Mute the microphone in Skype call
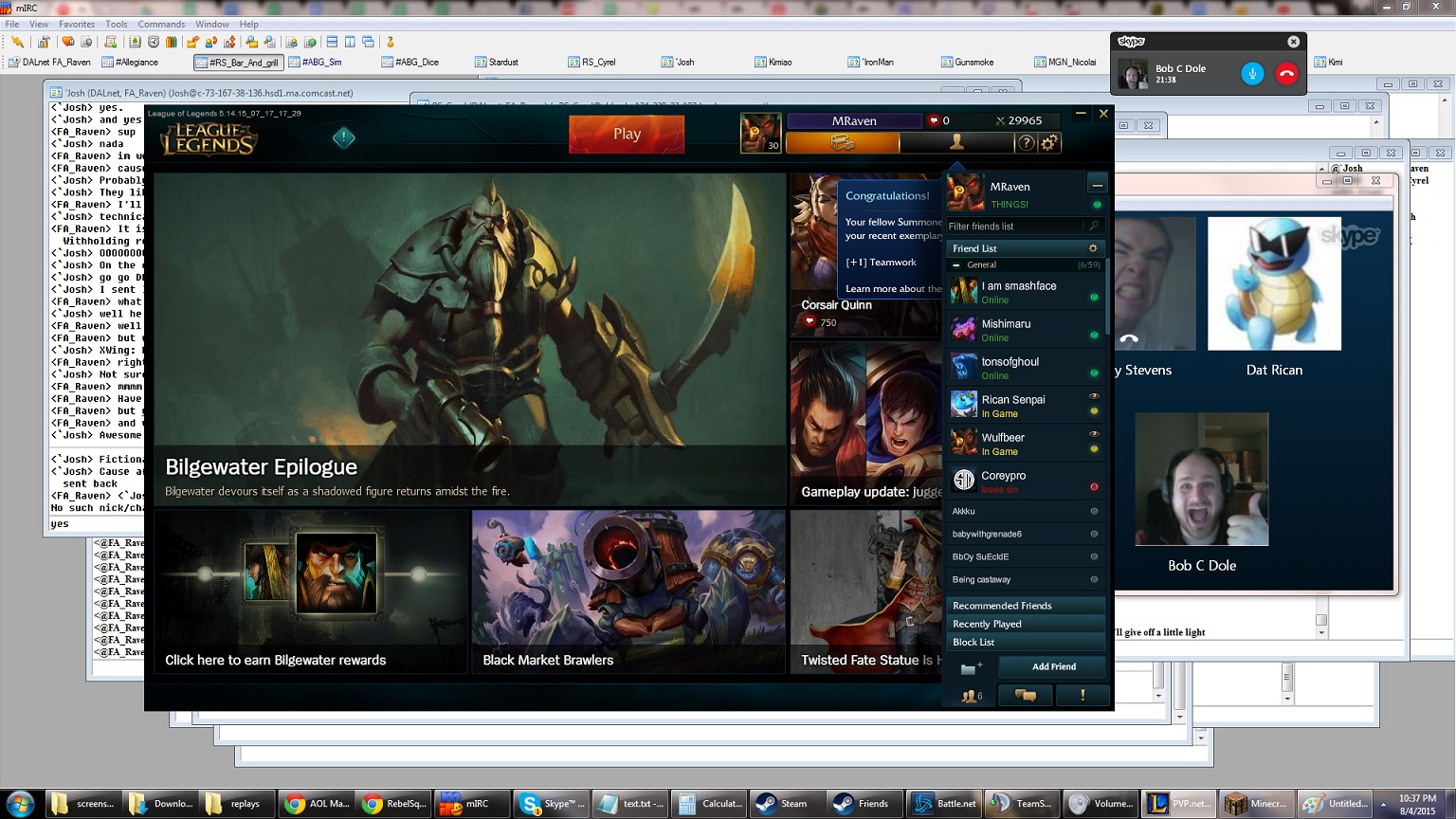Viewport: 1456px width, 819px height. click(1252, 74)
